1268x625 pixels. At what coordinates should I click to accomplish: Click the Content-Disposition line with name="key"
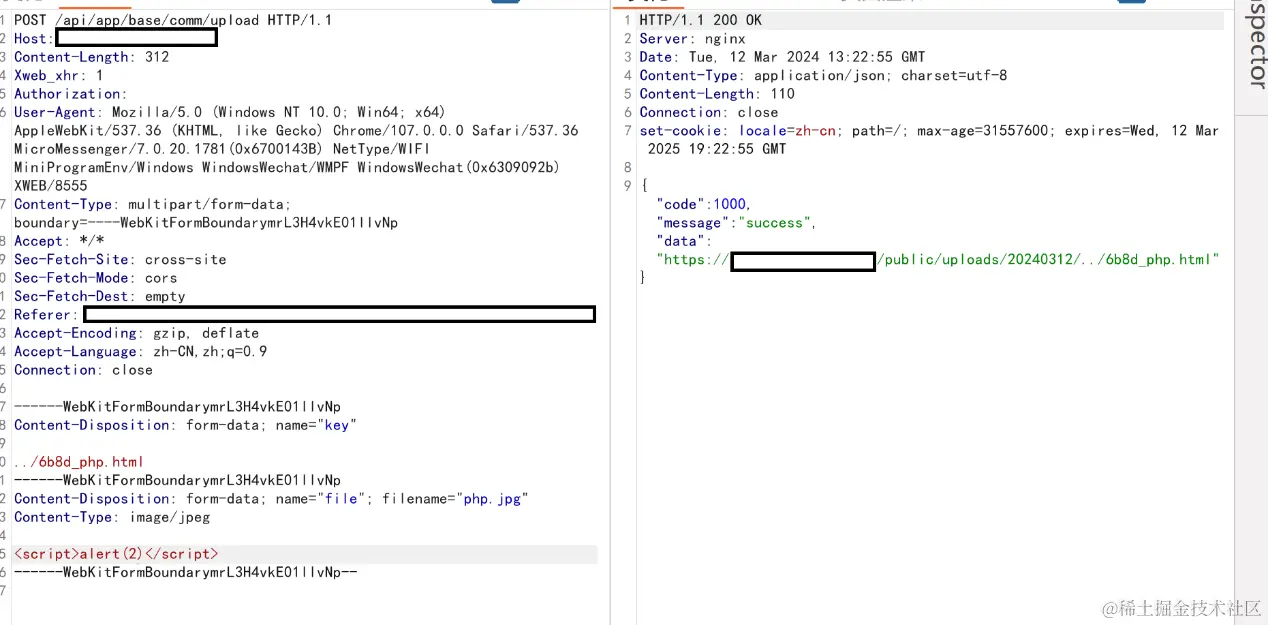click(185, 425)
